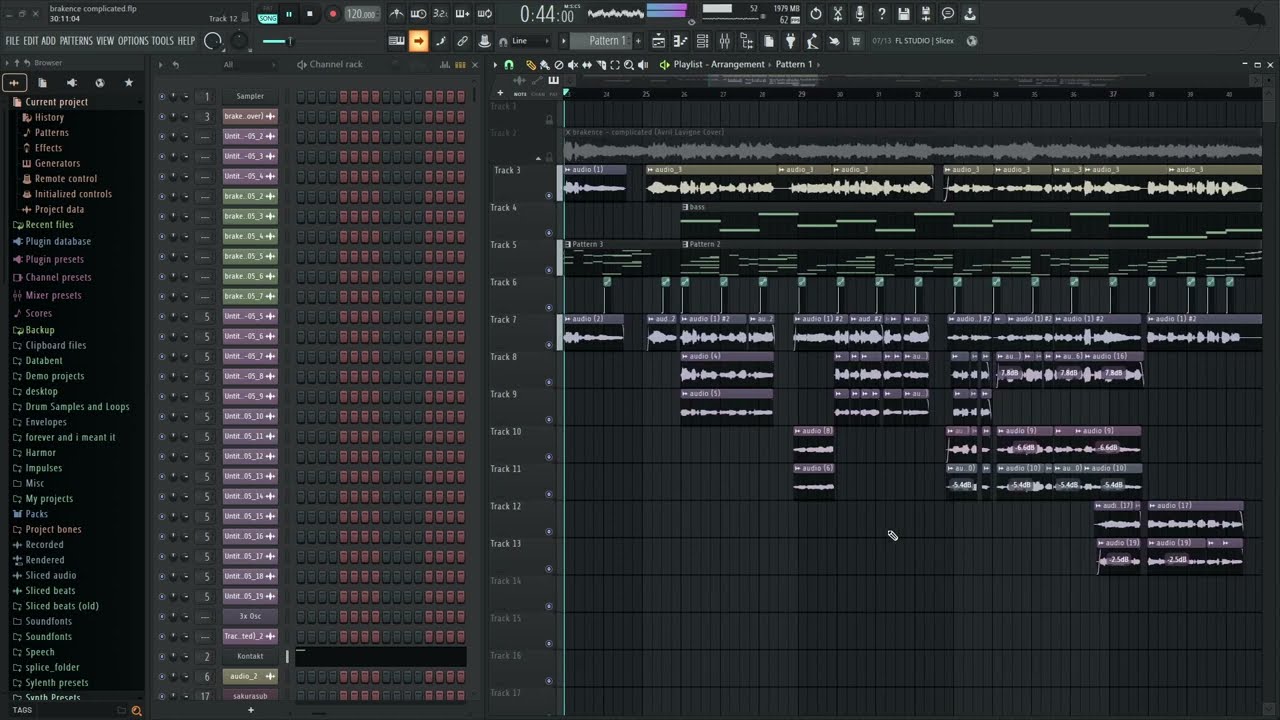Select the playlist draw pencil tool
This screenshot has height=720, width=1280.
point(531,65)
